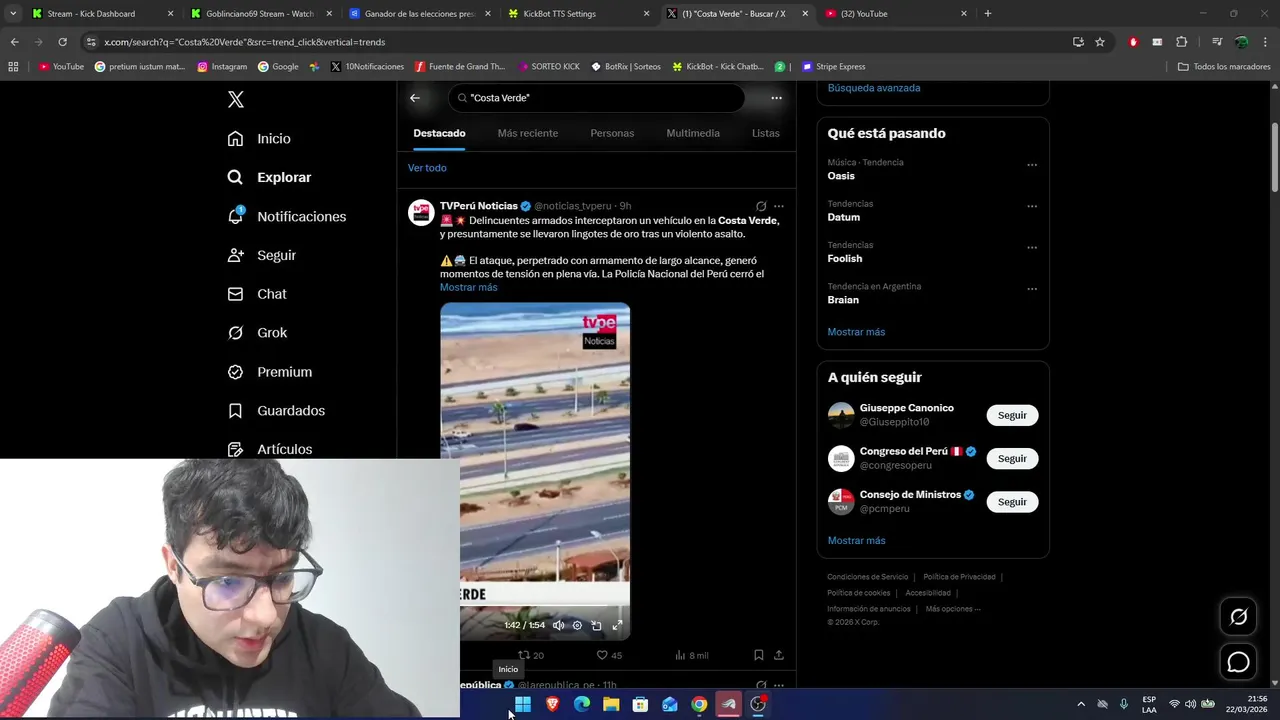Select the Destacado tab
The width and height of the screenshot is (1280, 720).
pyautogui.click(x=439, y=133)
